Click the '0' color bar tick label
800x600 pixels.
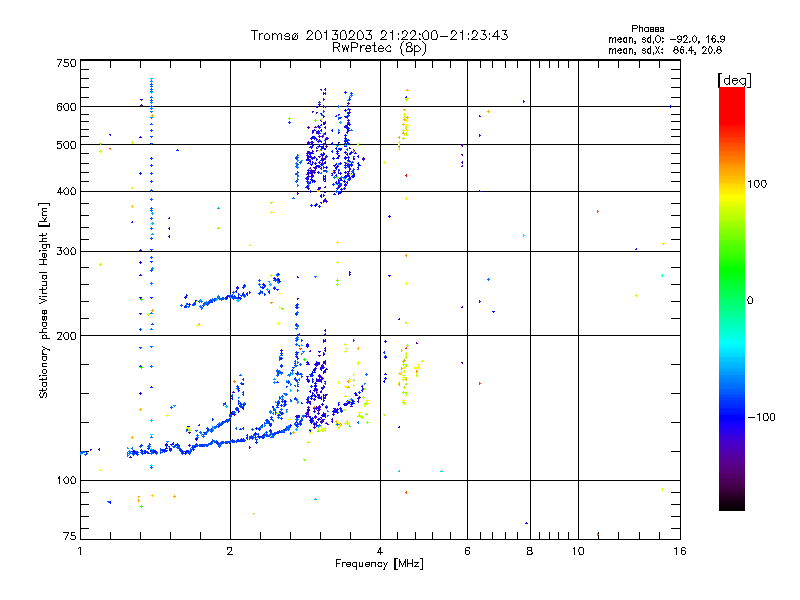pos(750,301)
